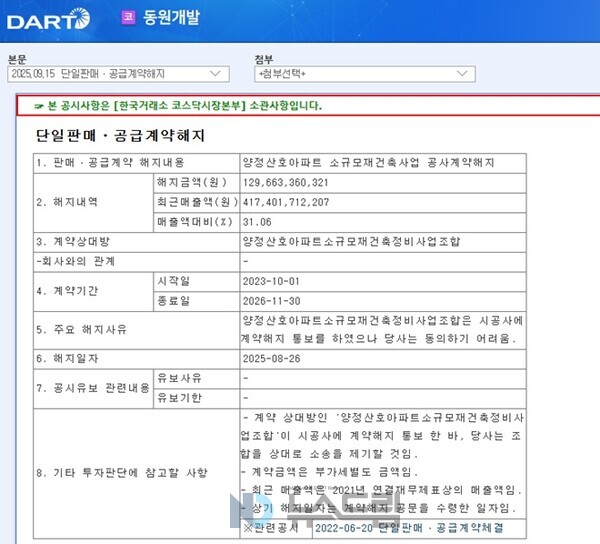
Task: Click the 시작일 date 2023-10-01
Action: click(272, 280)
